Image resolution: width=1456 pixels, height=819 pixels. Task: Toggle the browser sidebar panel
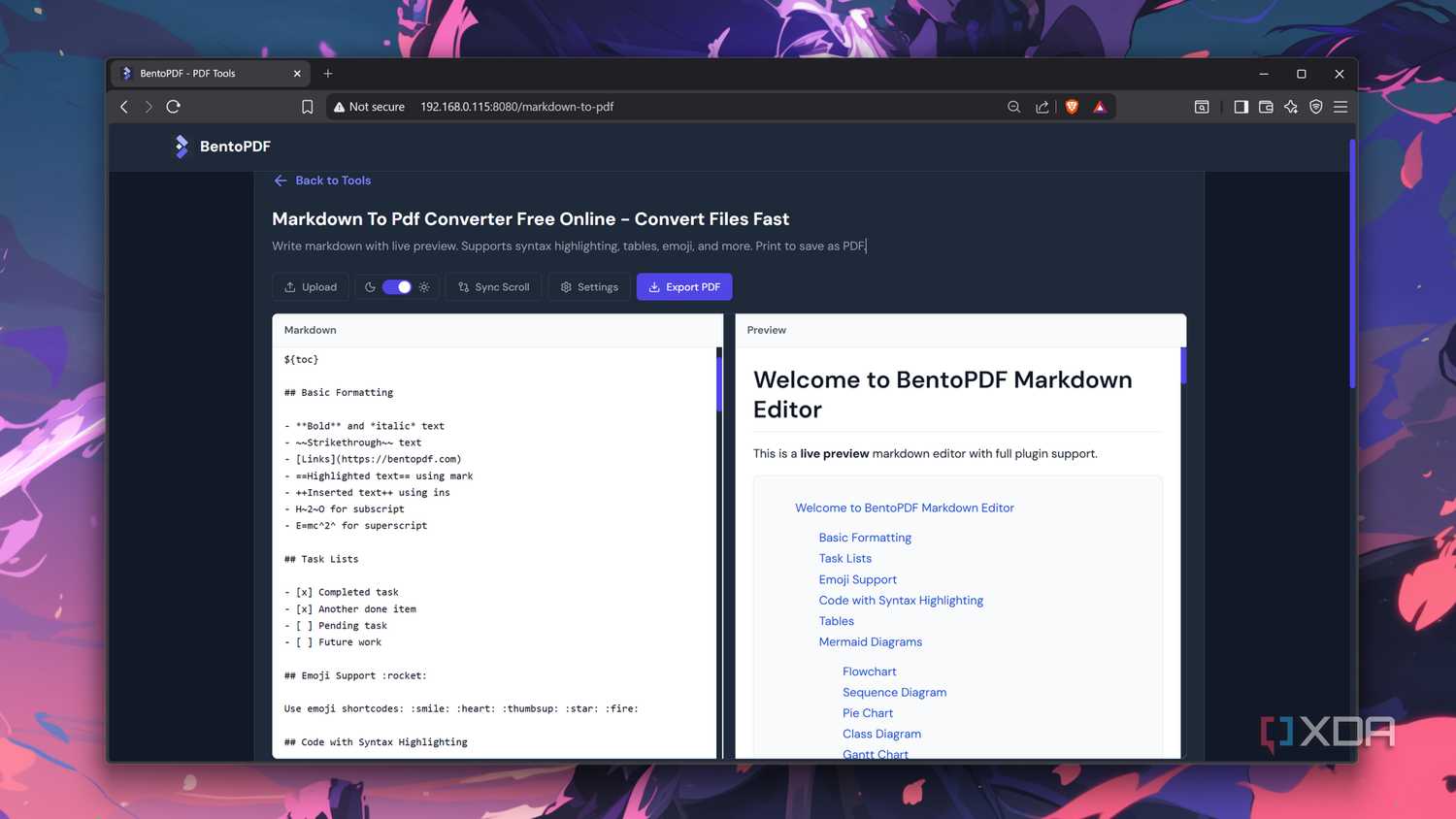tap(1241, 107)
